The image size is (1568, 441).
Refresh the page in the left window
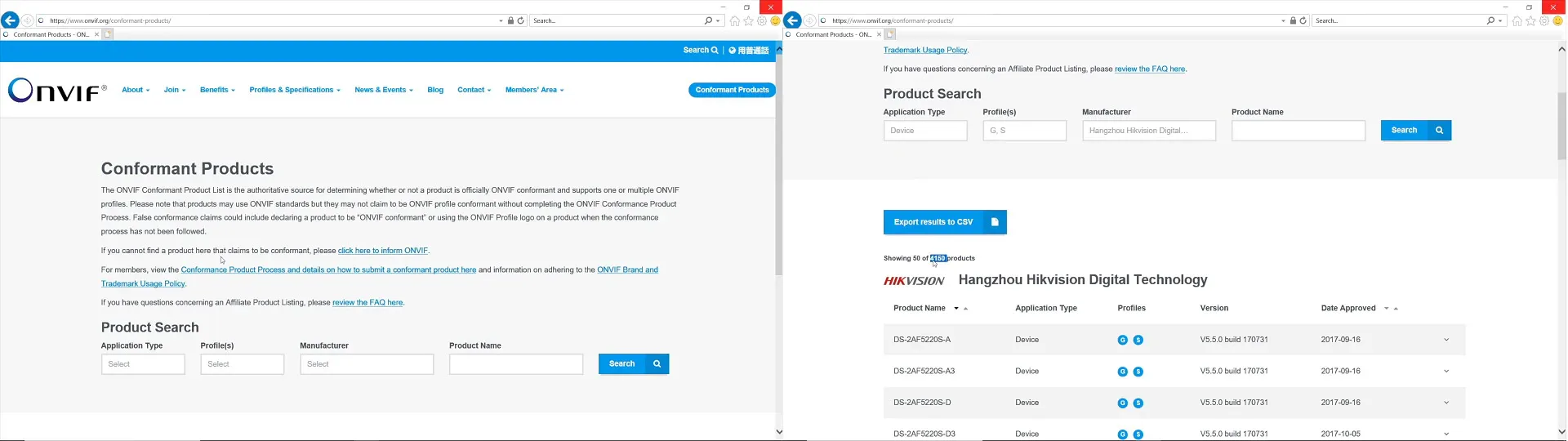[520, 20]
